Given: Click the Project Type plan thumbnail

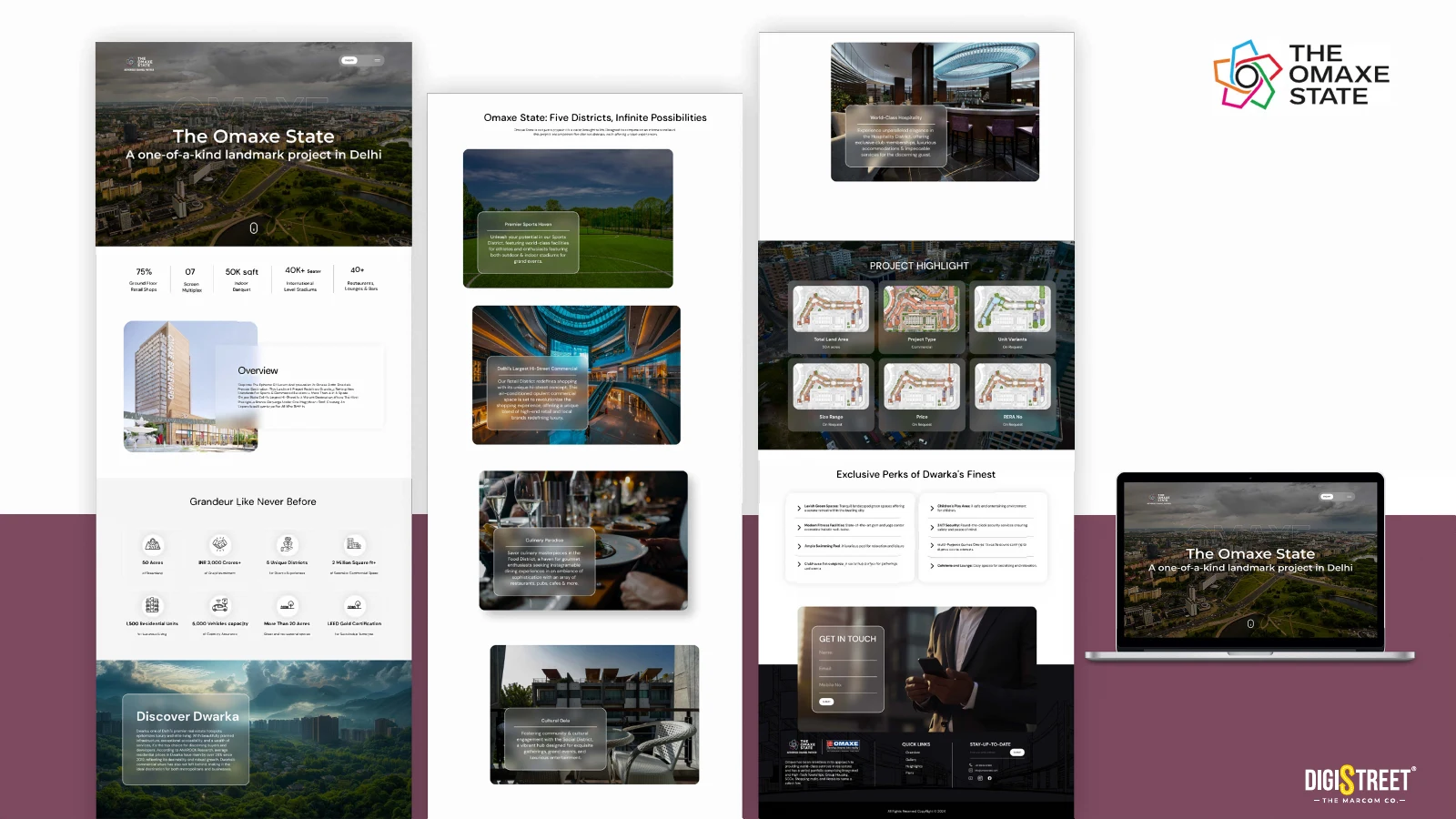Looking at the screenshot, I should [922, 308].
